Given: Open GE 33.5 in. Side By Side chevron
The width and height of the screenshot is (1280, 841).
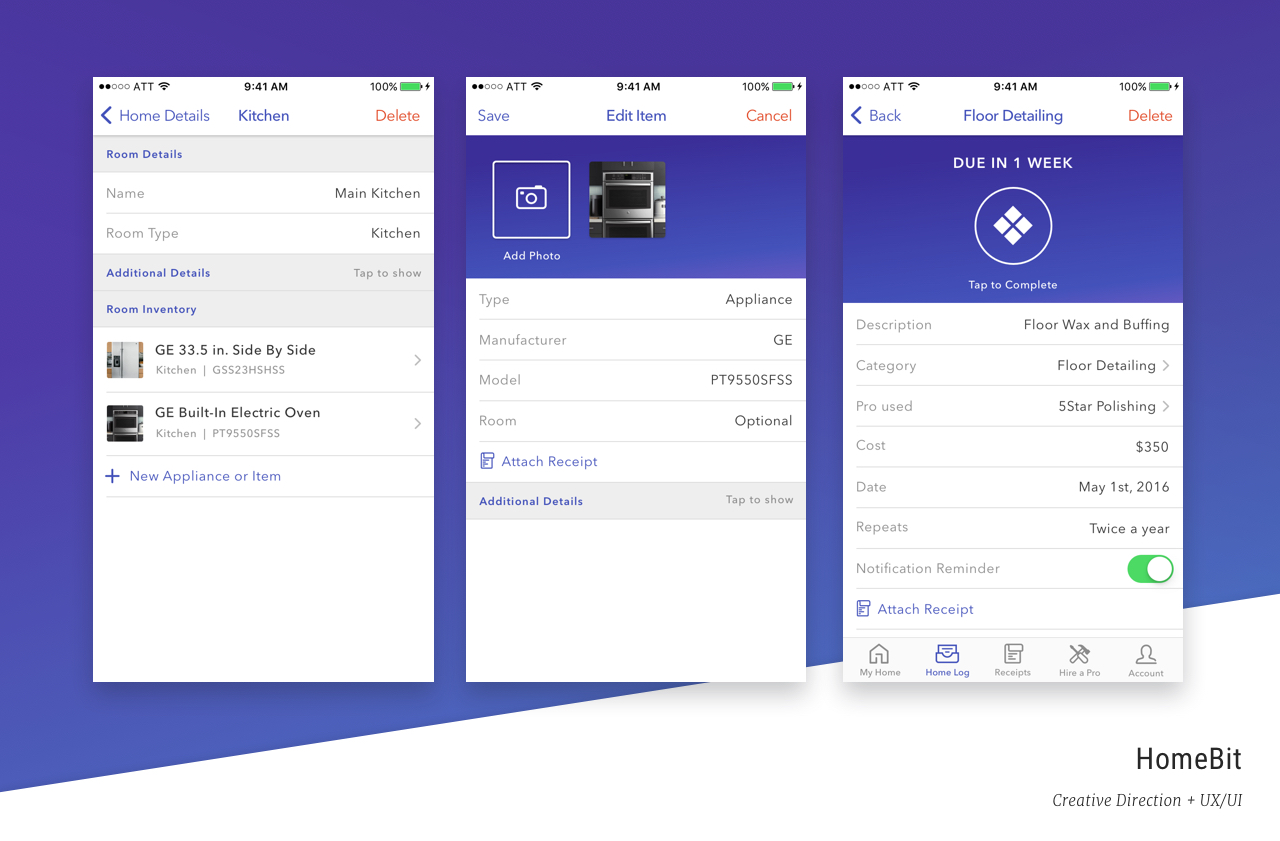Looking at the screenshot, I should (417, 360).
